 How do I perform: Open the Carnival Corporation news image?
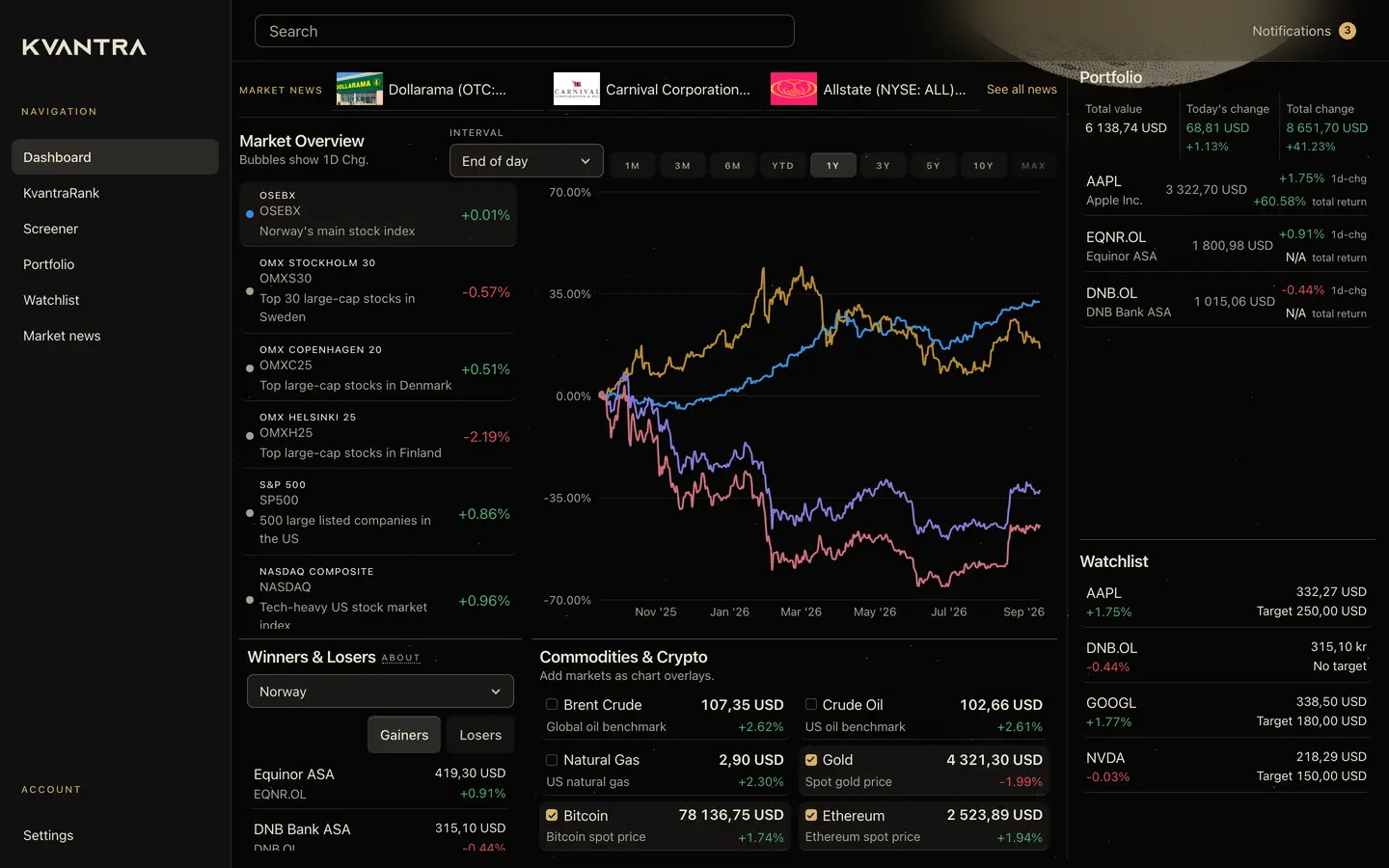(x=577, y=89)
